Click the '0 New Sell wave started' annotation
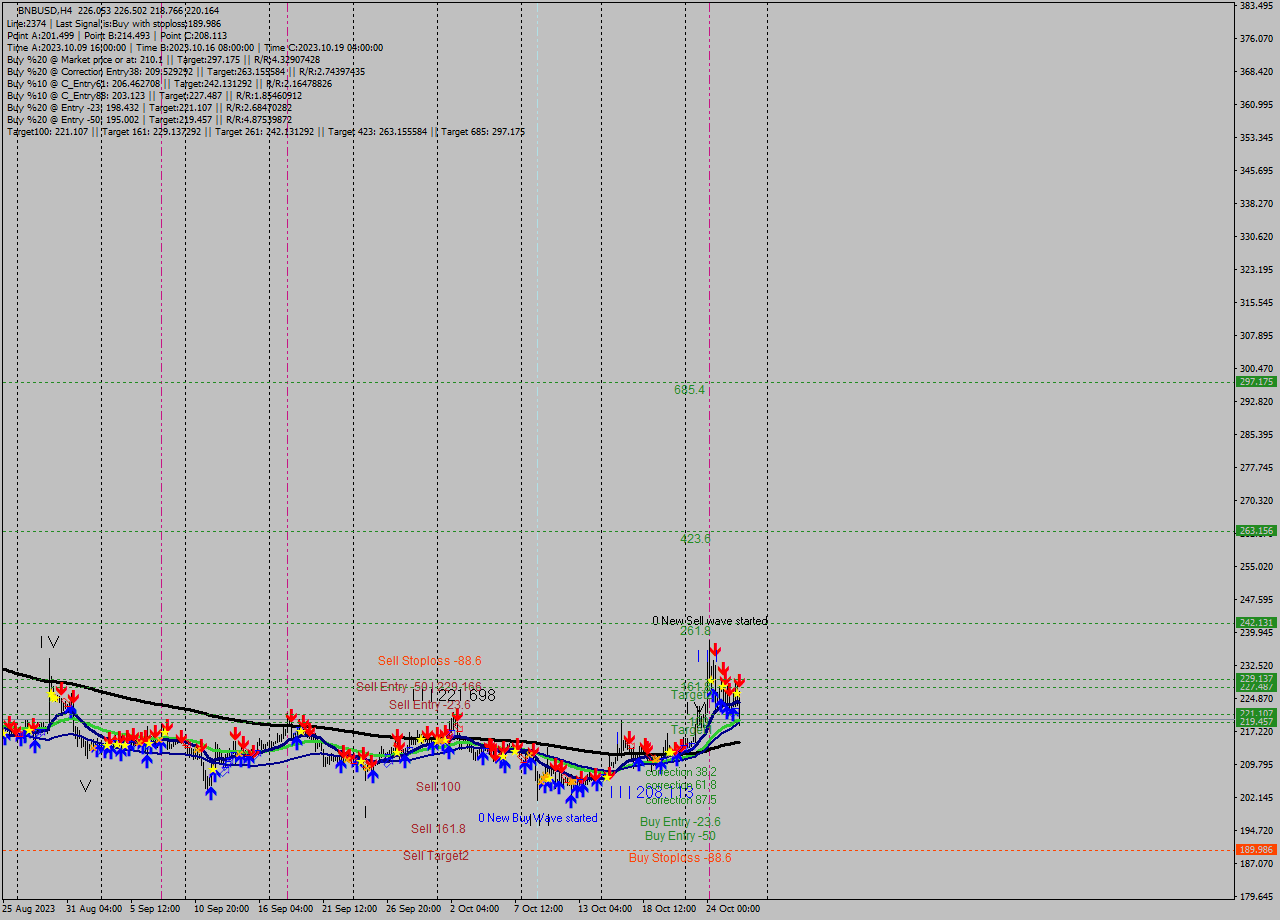 (709, 620)
